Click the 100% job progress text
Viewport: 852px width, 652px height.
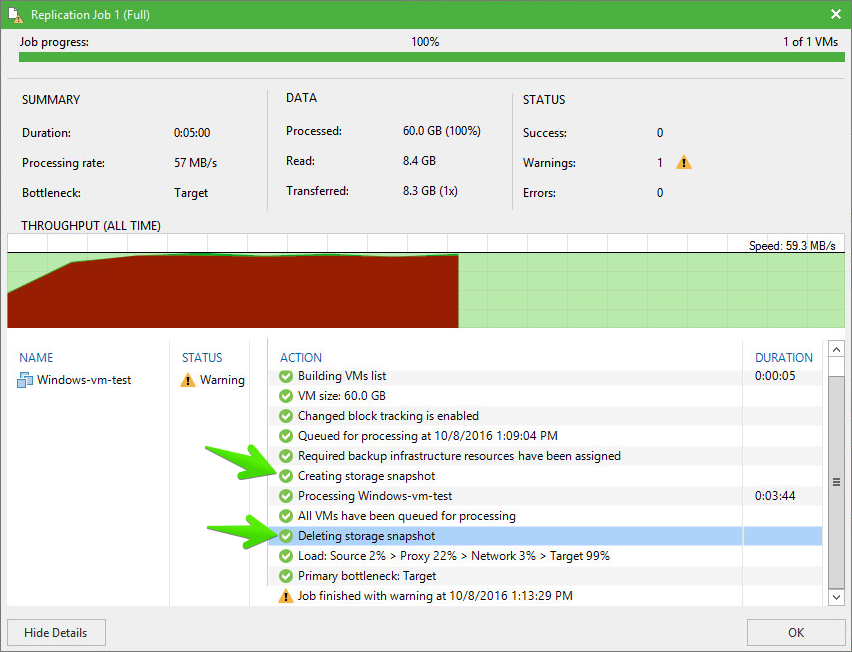(425, 42)
